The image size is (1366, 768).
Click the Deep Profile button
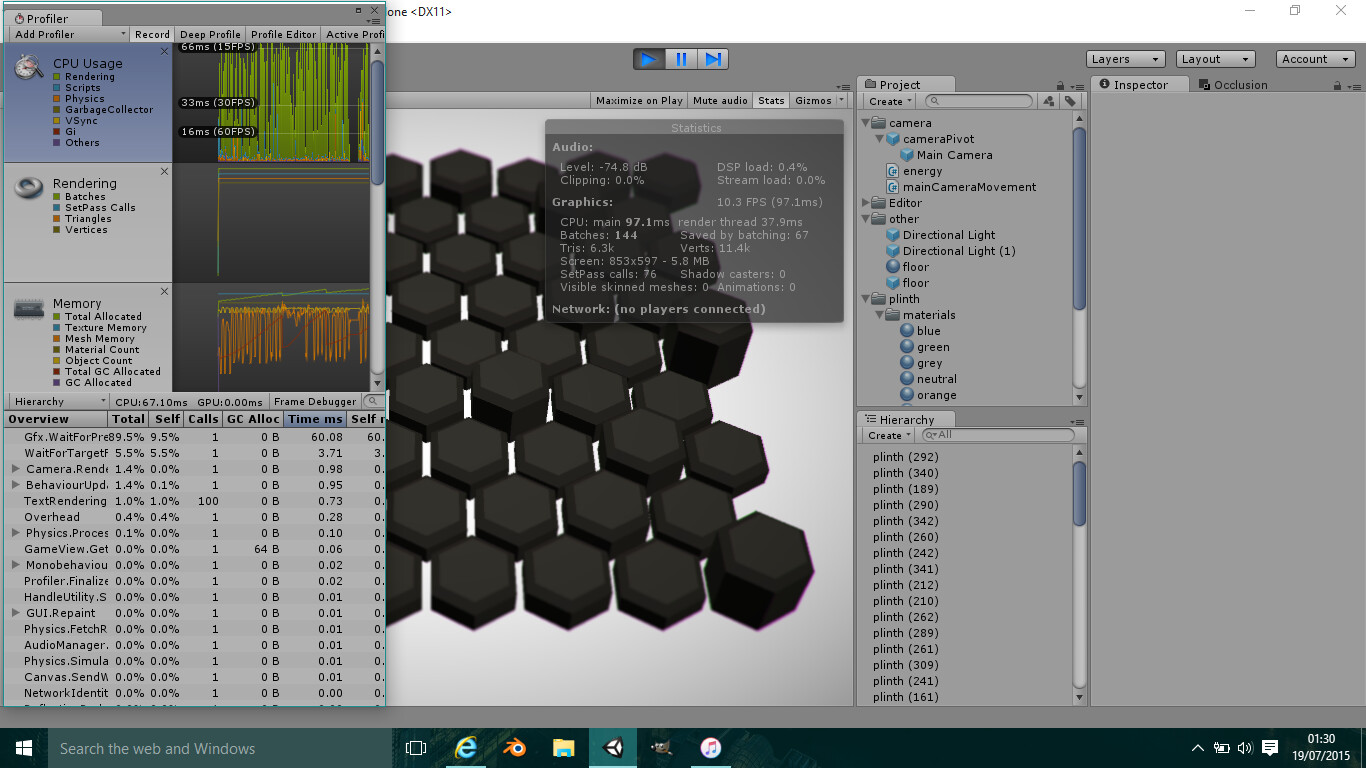(x=210, y=34)
